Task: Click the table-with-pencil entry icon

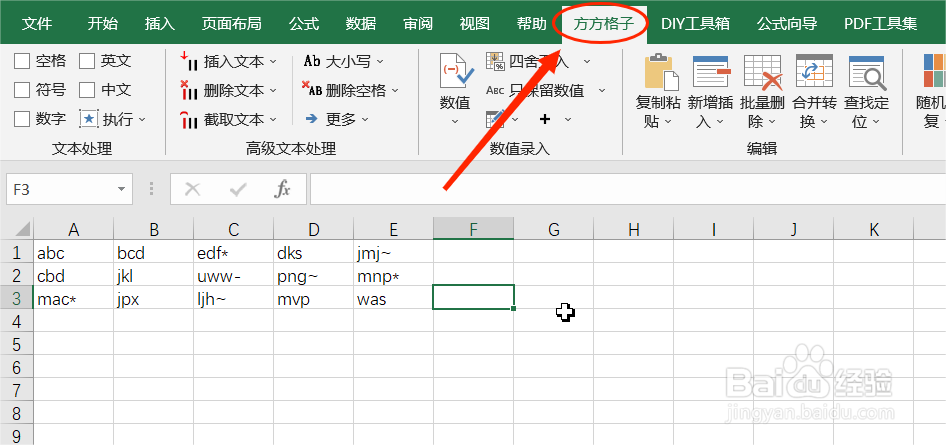Action: coord(495,119)
